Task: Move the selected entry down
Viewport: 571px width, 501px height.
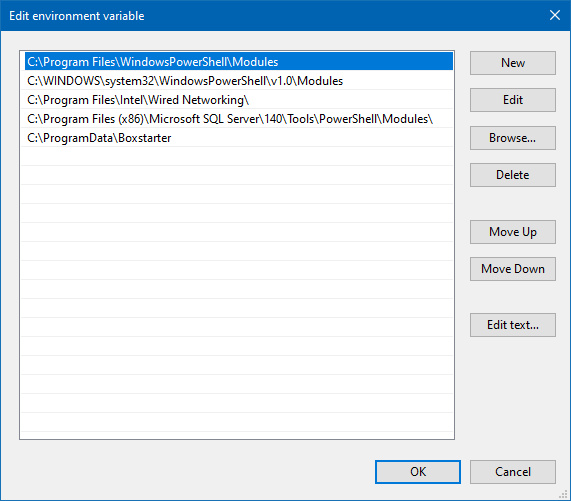Action: tap(513, 269)
